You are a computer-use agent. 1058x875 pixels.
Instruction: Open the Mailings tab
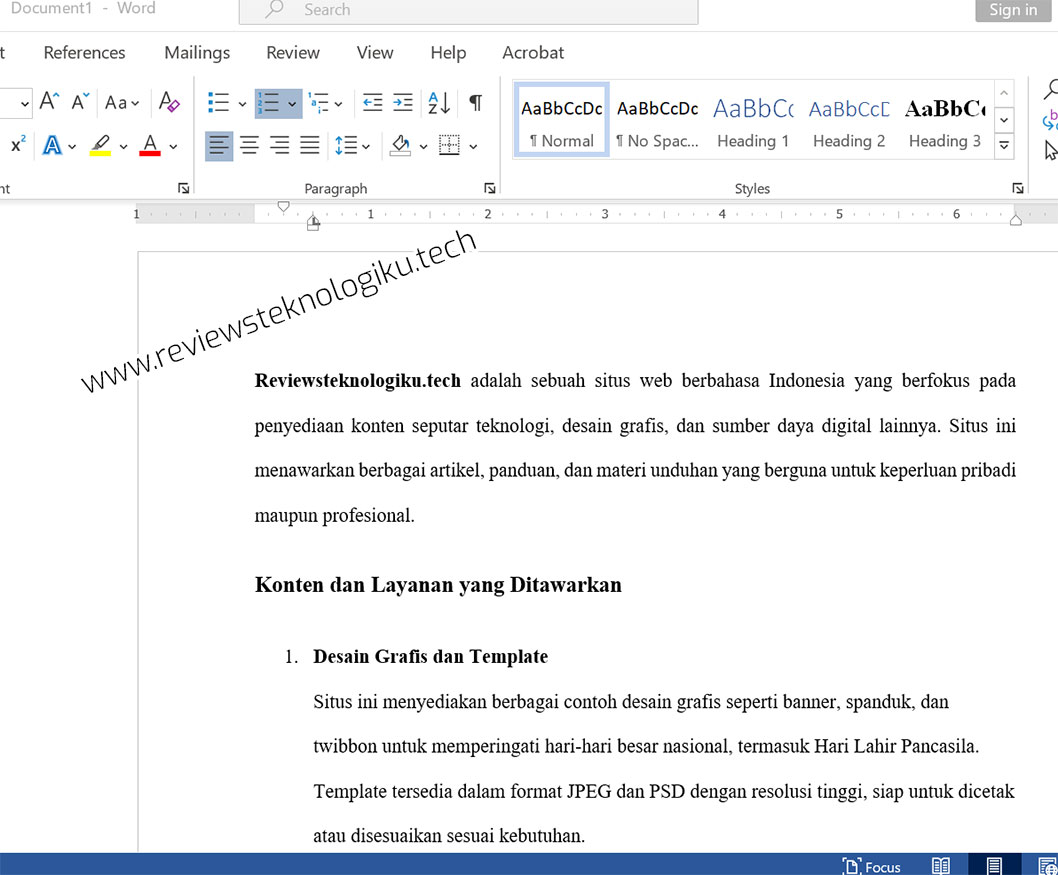tap(197, 53)
